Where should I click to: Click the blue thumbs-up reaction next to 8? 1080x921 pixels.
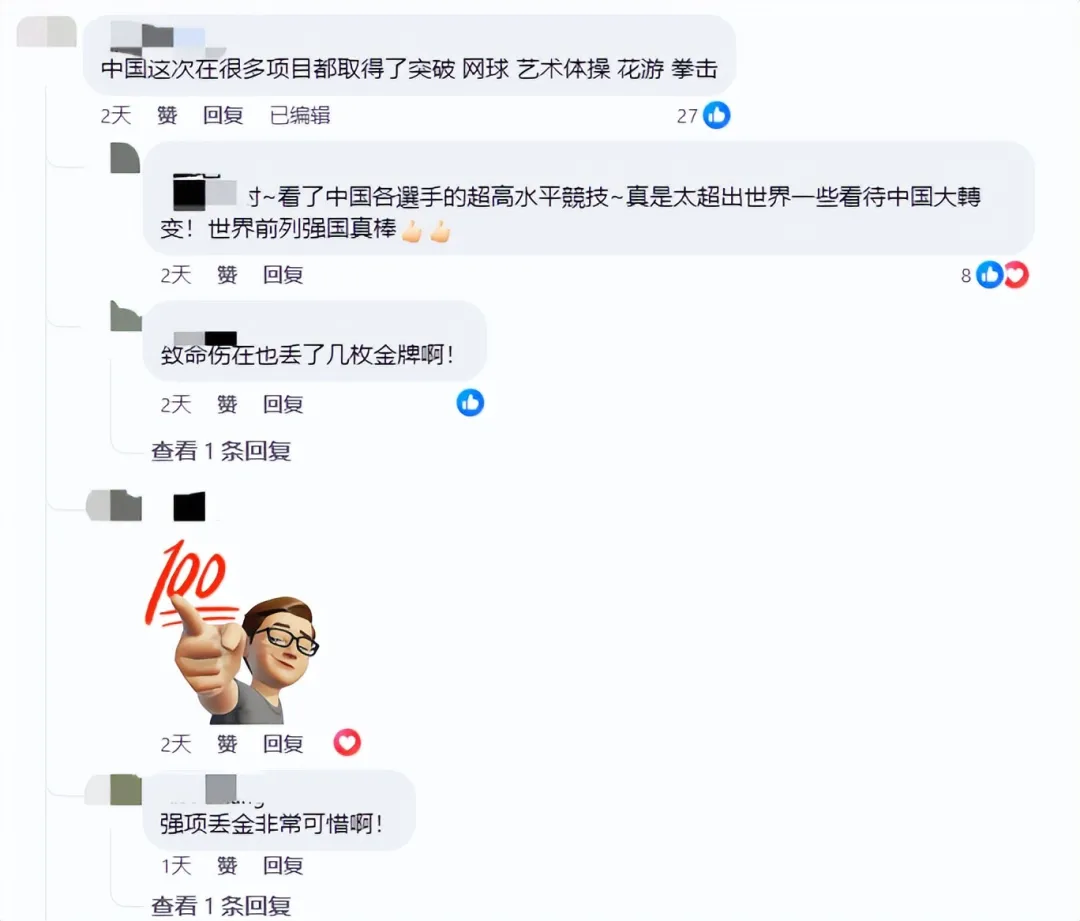coord(990,275)
